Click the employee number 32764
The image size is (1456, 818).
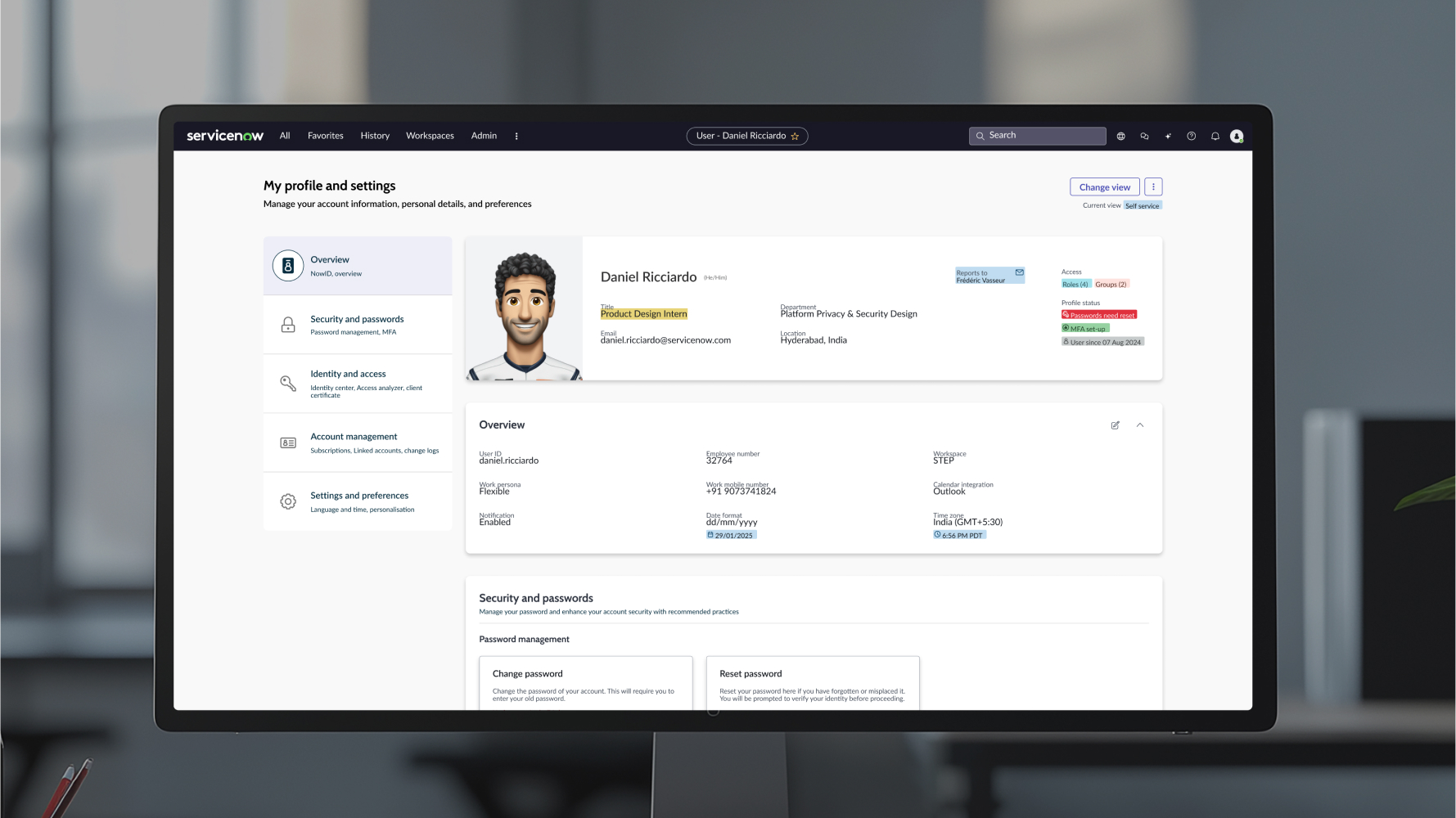click(x=719, y=461)
